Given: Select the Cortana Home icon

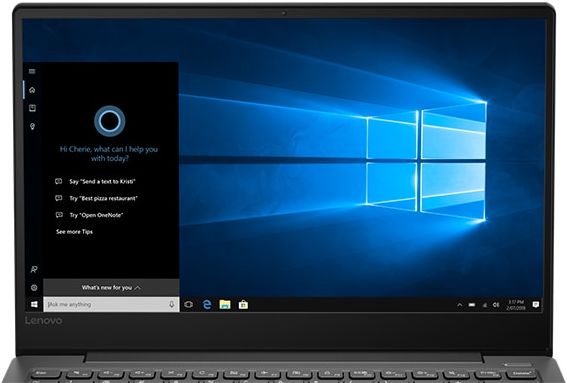Looking at the screenshot, I should coord(32,90).
